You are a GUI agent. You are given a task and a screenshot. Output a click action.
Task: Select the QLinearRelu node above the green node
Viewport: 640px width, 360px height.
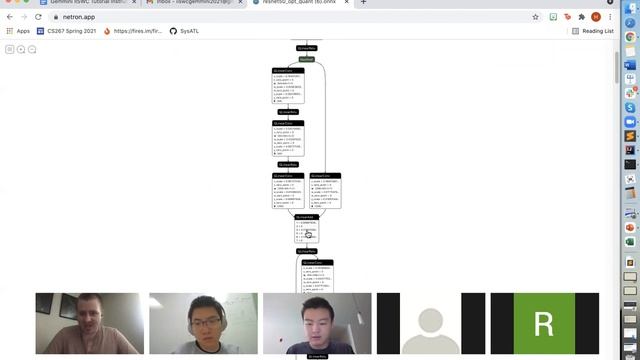pyautogui.click(x=307, y=48)
